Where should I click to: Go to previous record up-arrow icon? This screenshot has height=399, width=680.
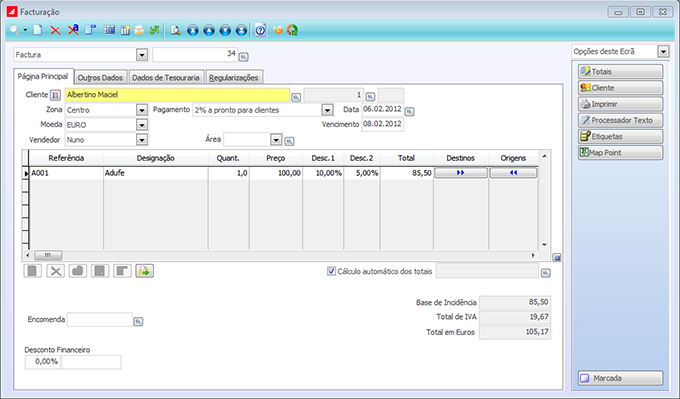[x=209, y=30]
